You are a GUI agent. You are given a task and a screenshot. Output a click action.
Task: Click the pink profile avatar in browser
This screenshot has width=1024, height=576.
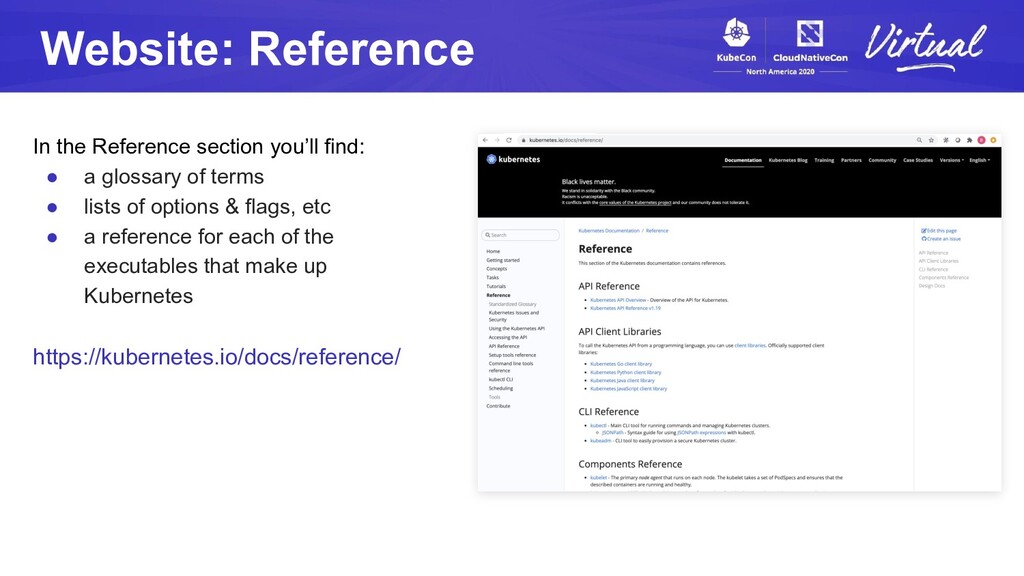981,140
